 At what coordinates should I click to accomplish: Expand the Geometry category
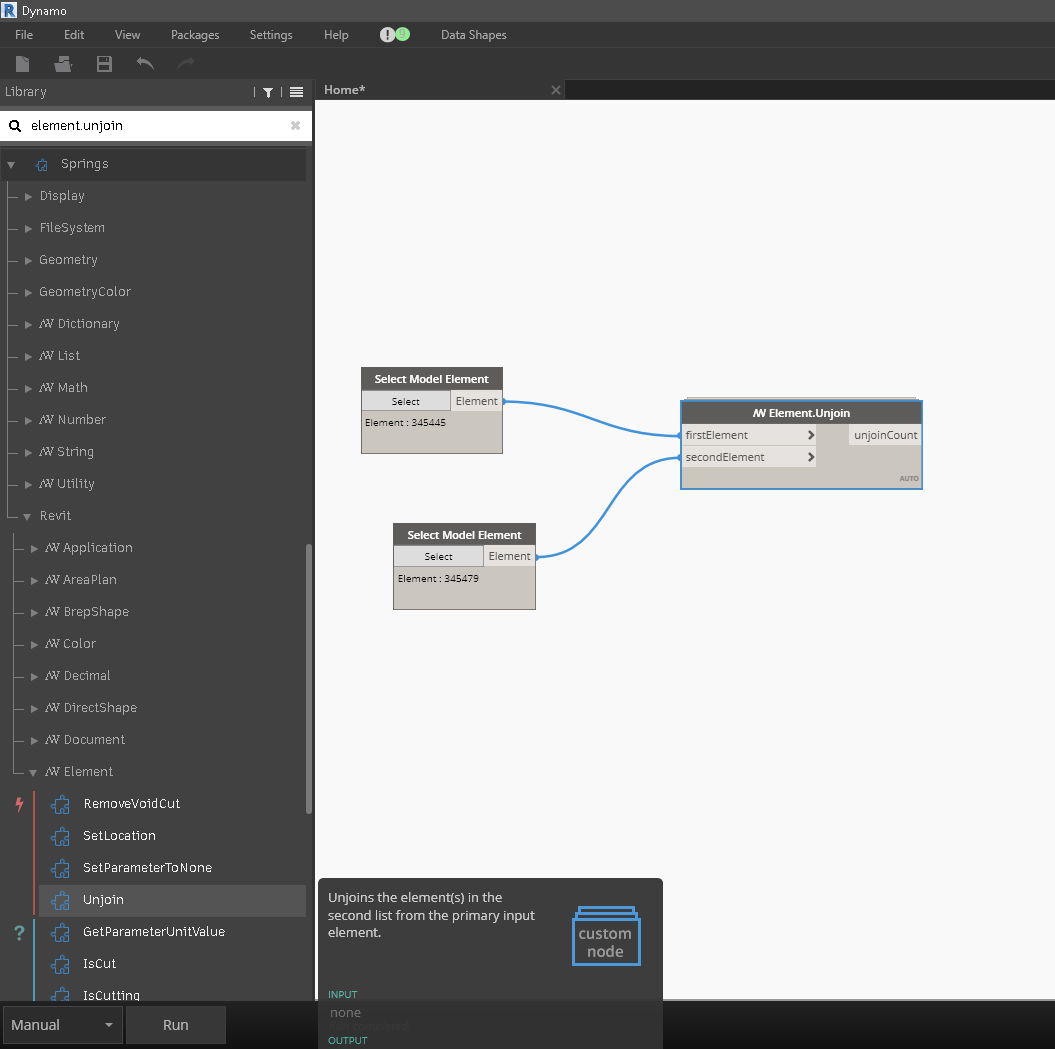[28, 260]
